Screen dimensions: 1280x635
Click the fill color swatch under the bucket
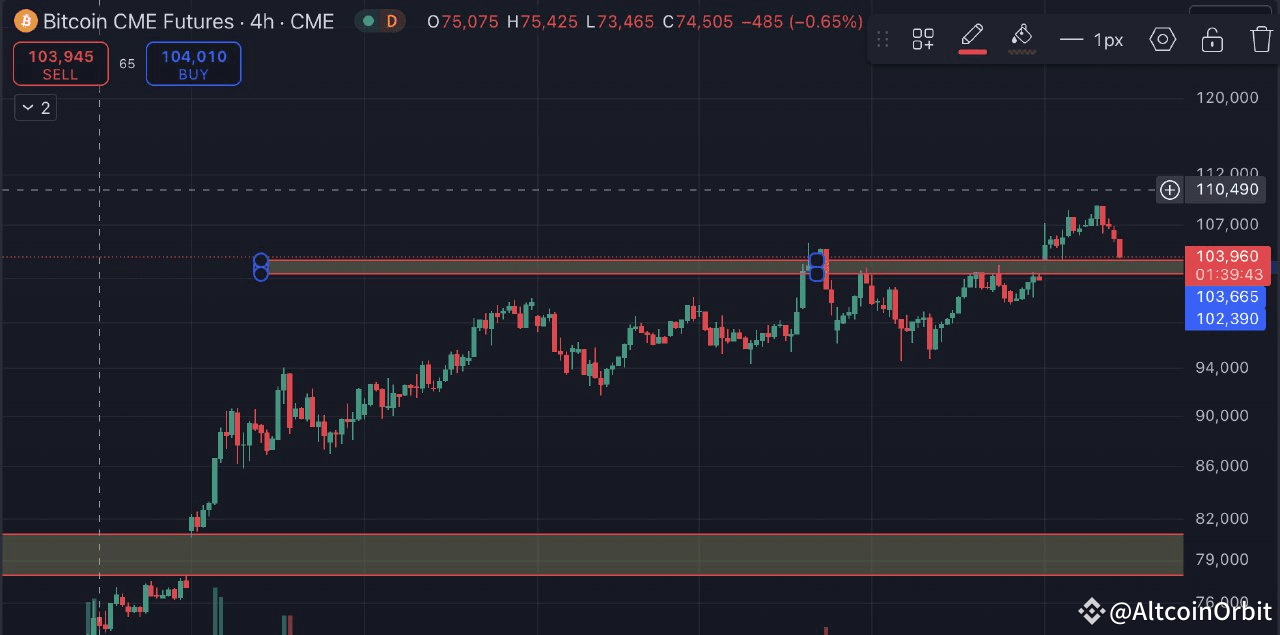coord(1021,52)
